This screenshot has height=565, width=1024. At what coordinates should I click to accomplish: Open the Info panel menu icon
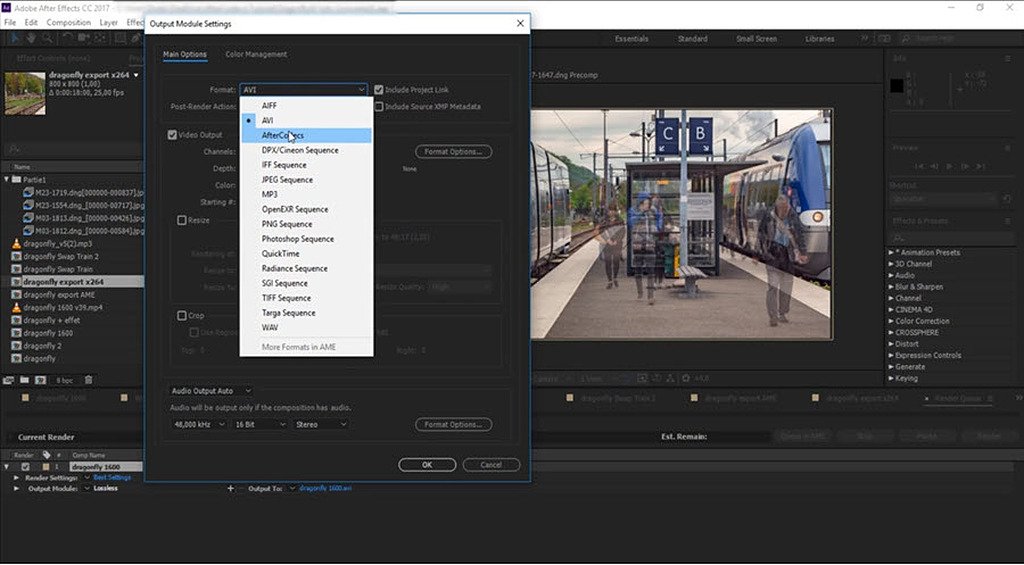tap(1009, 58)
